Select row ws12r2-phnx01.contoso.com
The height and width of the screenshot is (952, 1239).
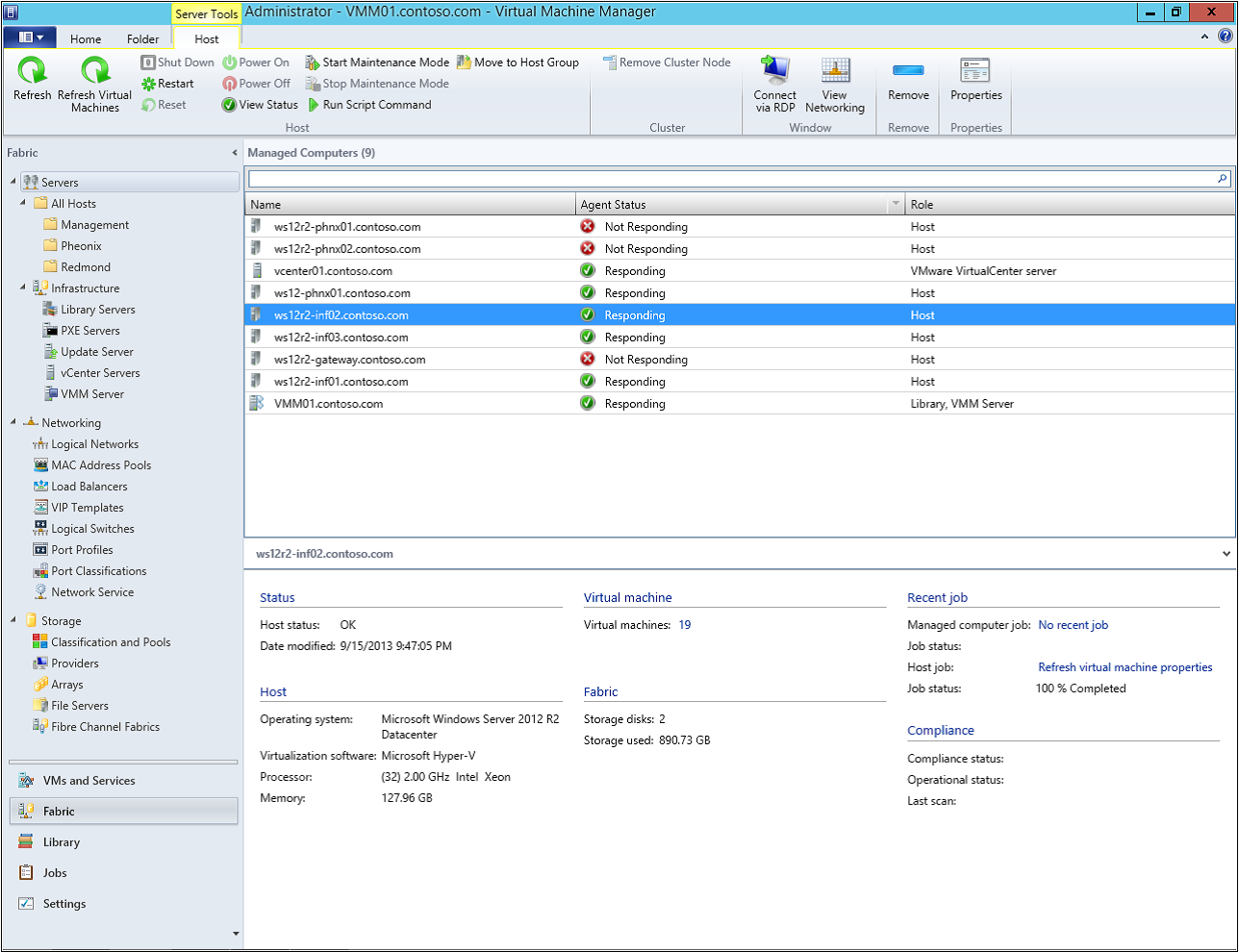point(740,227)
